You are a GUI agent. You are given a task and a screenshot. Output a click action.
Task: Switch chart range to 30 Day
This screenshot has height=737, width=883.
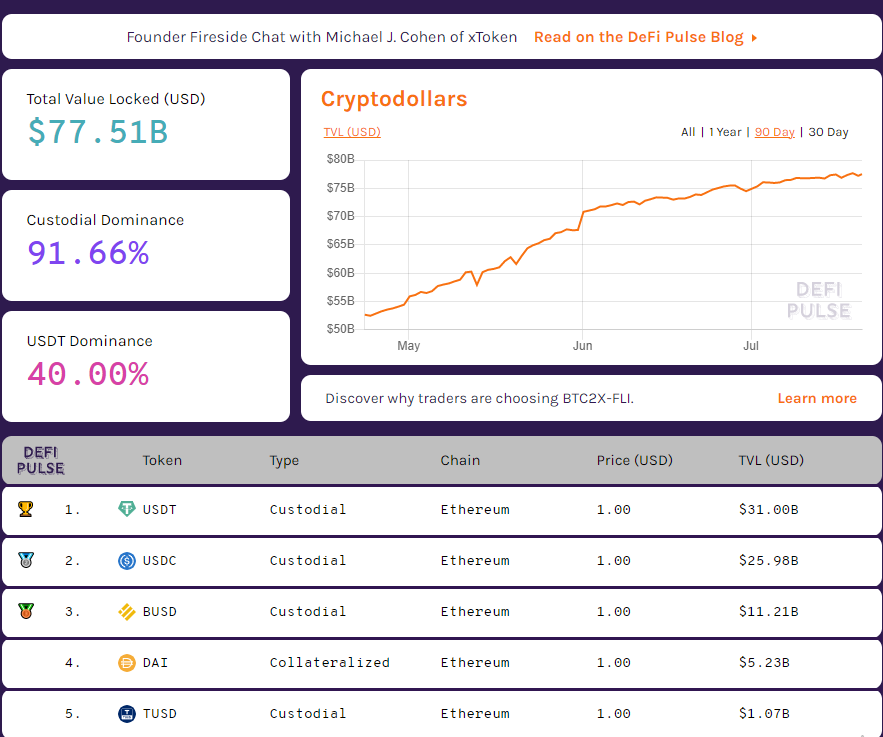coord(828,132)
